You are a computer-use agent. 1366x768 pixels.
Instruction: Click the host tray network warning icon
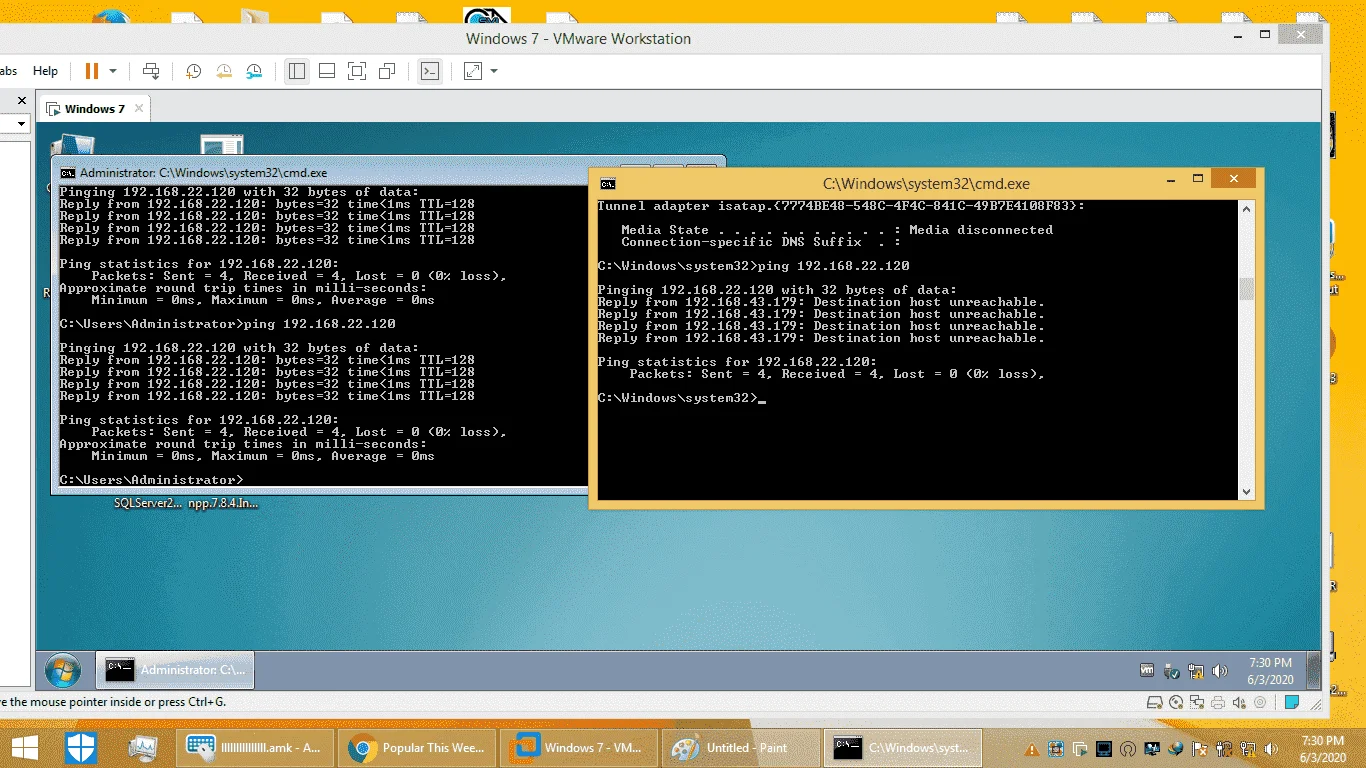[x=1248, y=748]
